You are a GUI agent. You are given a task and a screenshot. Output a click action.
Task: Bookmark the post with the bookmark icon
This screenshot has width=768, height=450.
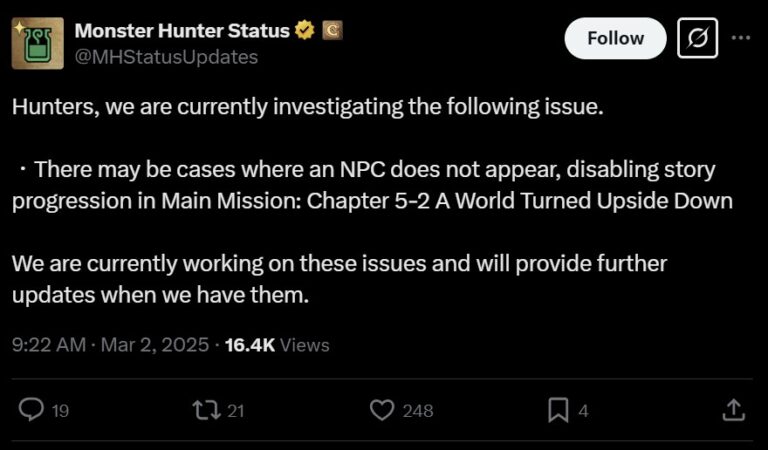pyautogui.click(x=558, y=409)
